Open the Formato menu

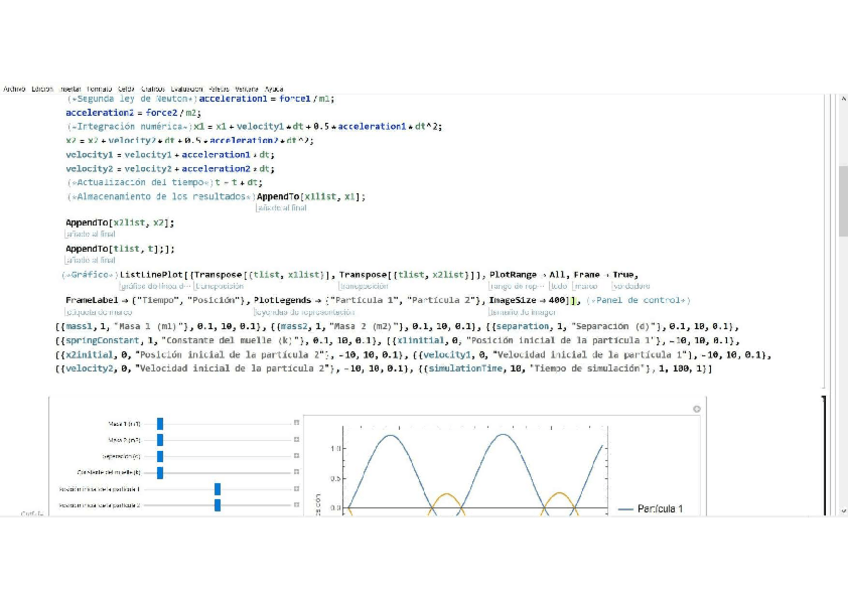click(100, 89)
